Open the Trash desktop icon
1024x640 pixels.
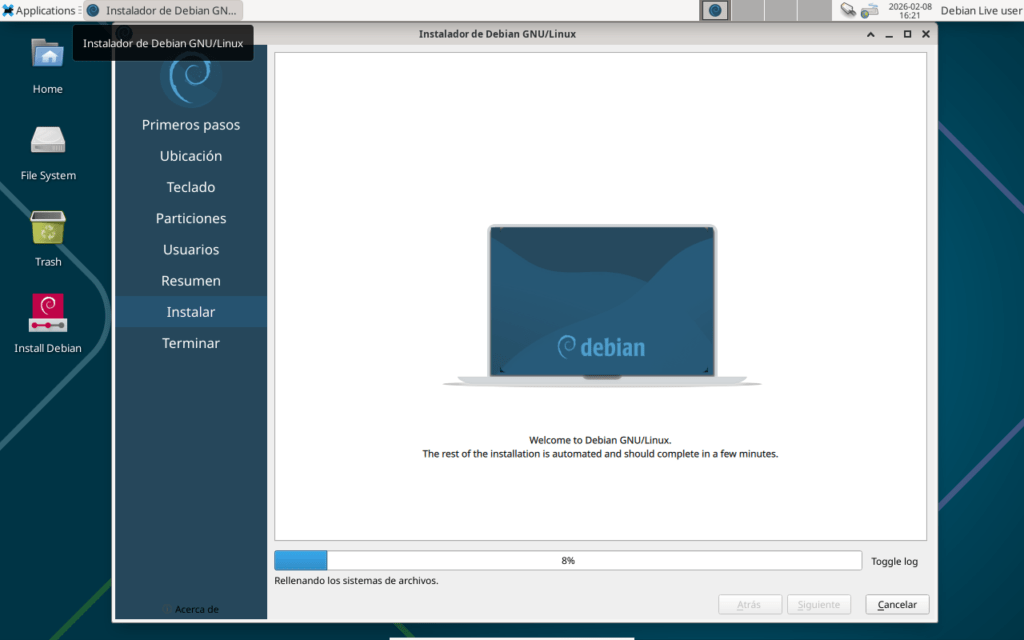point(47,228)
